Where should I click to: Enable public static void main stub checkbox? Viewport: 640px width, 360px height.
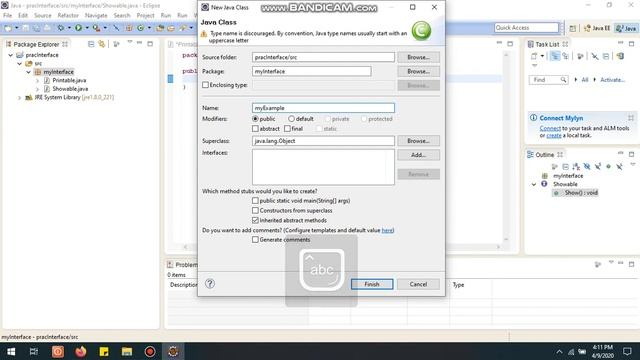[255, 200]
